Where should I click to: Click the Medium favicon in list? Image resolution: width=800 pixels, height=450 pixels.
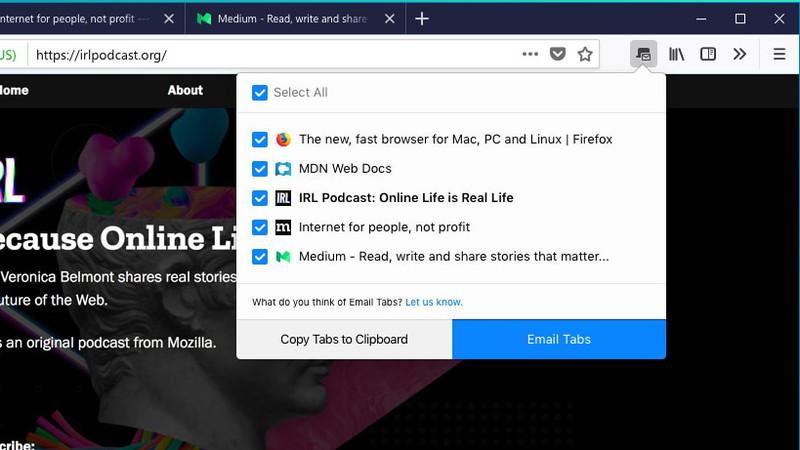coord(283,257)
